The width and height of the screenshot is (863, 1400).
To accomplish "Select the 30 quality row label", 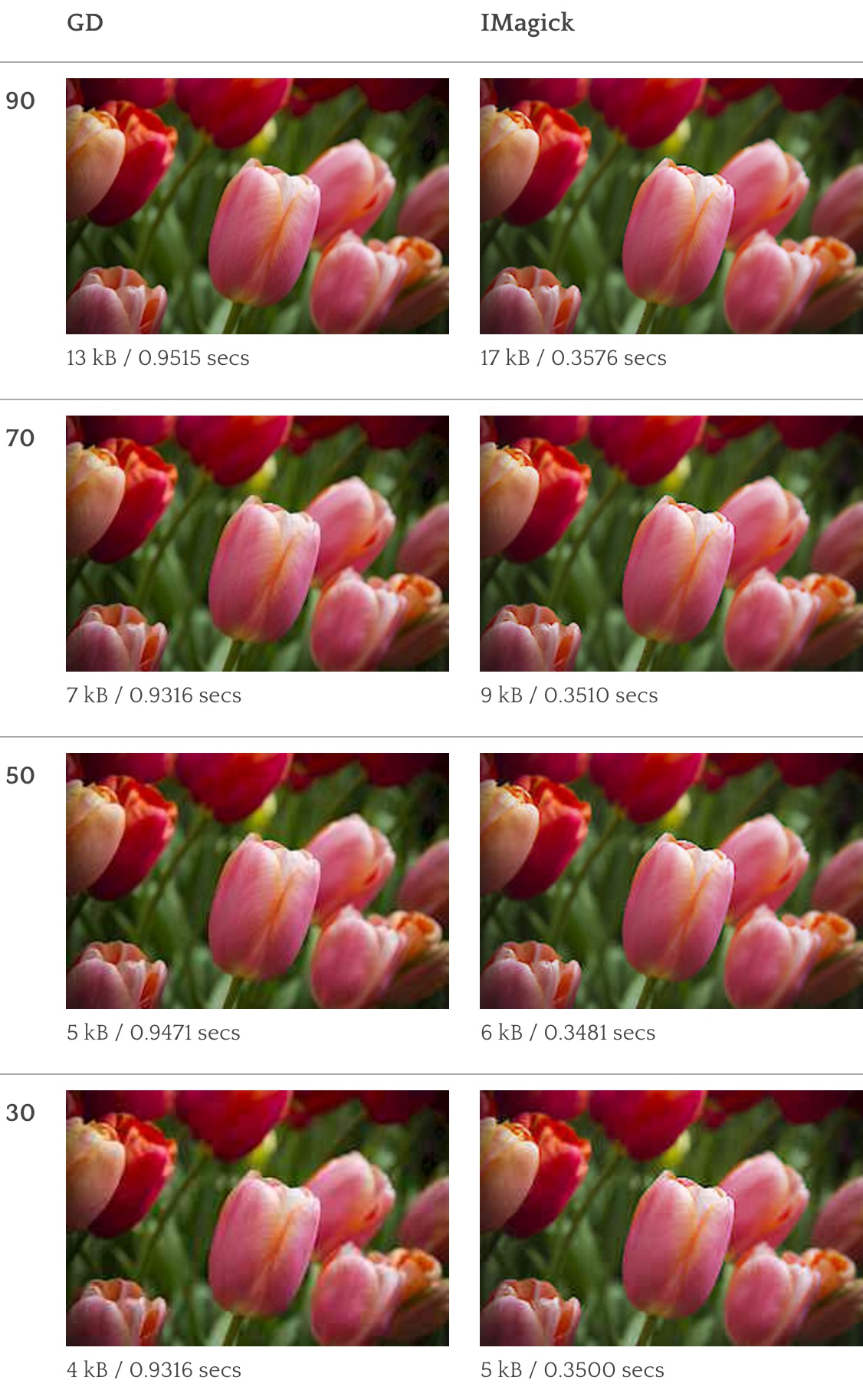I will click(20, 1112).
